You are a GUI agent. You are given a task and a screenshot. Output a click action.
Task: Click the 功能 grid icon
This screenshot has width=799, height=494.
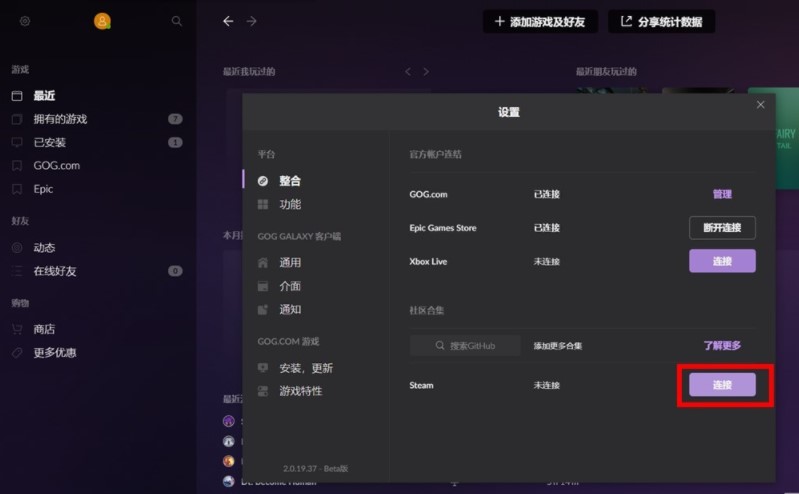[263, 204]
